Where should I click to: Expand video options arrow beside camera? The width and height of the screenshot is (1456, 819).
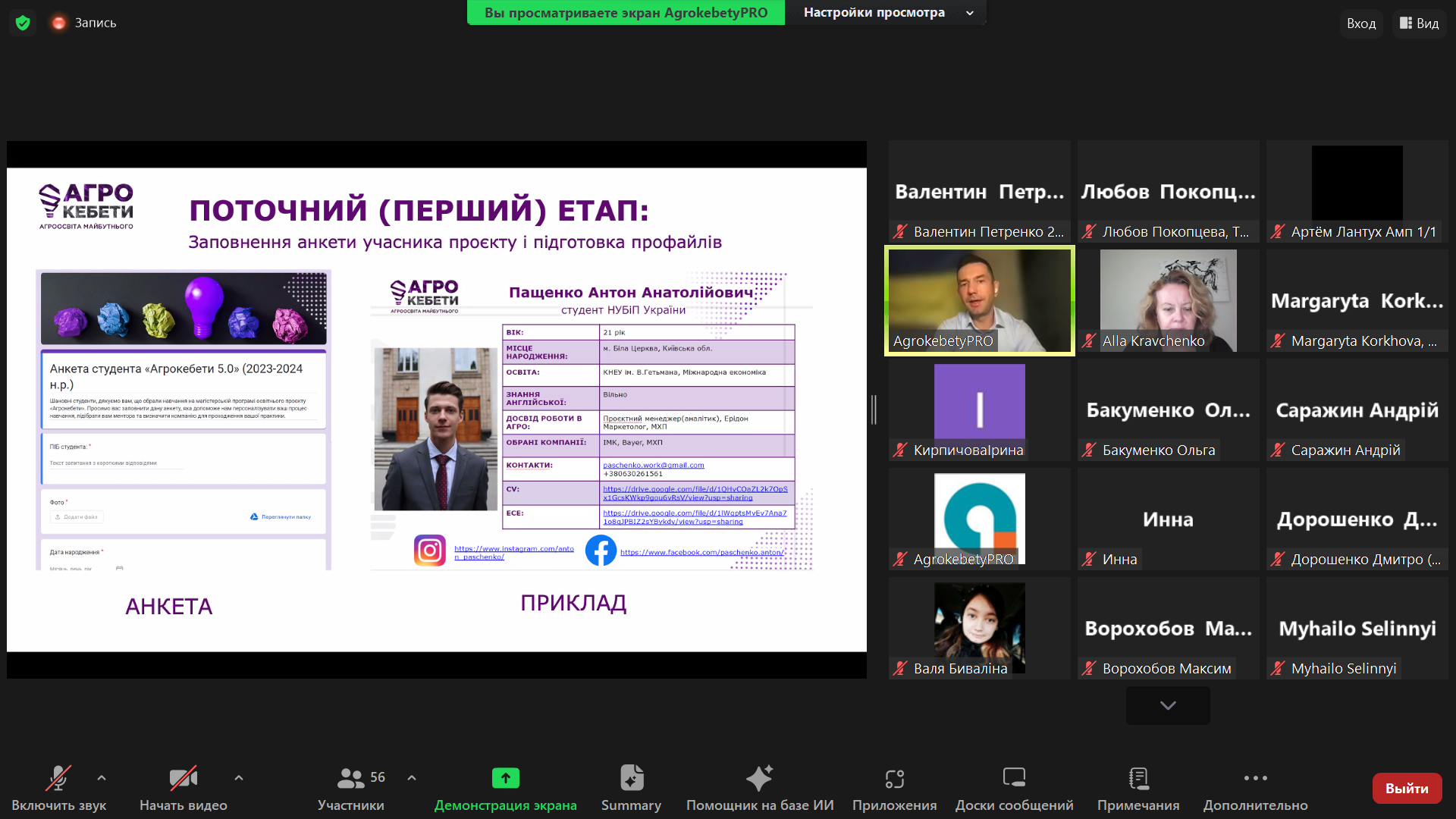pos(239,778)
